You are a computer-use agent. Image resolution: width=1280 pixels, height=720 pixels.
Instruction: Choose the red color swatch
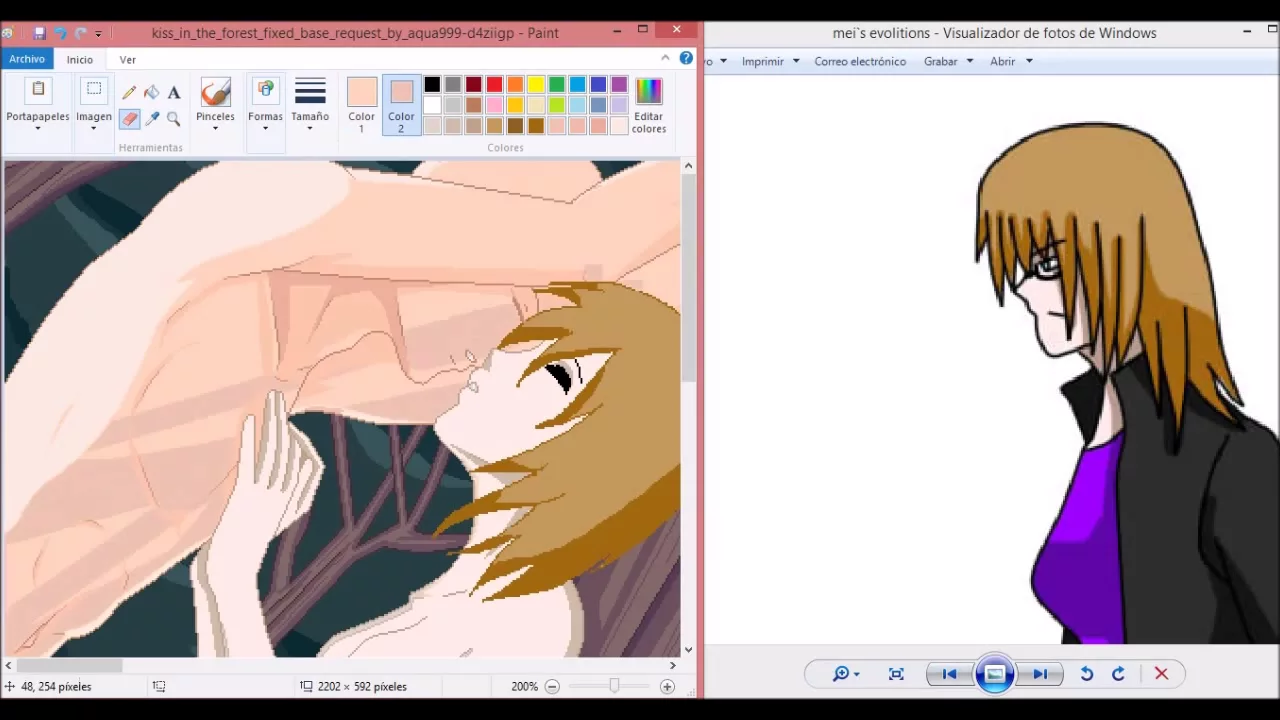494,85
